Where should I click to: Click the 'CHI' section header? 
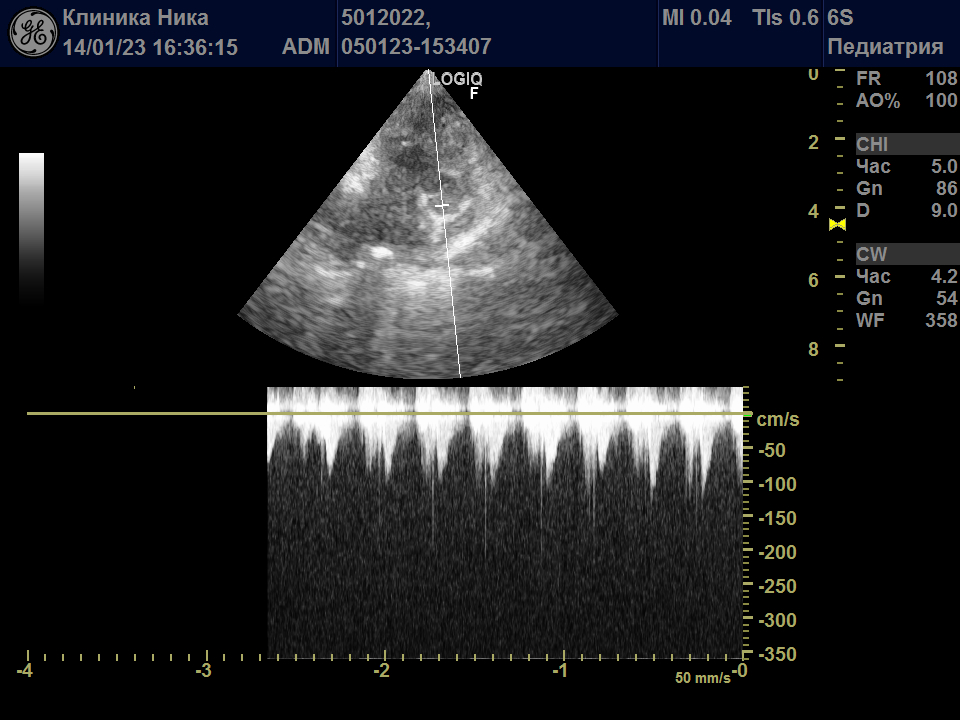point(907,144)
